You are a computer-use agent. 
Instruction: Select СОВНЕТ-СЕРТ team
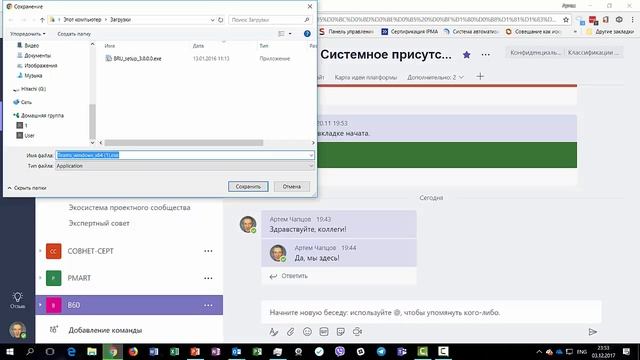129,251
